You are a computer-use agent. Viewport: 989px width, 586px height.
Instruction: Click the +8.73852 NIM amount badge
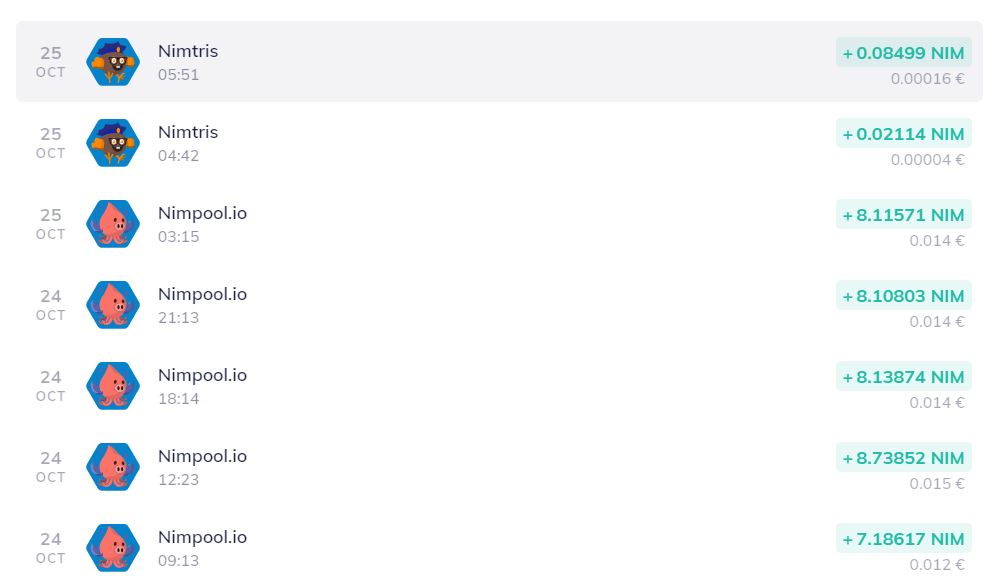click(903, 458)
